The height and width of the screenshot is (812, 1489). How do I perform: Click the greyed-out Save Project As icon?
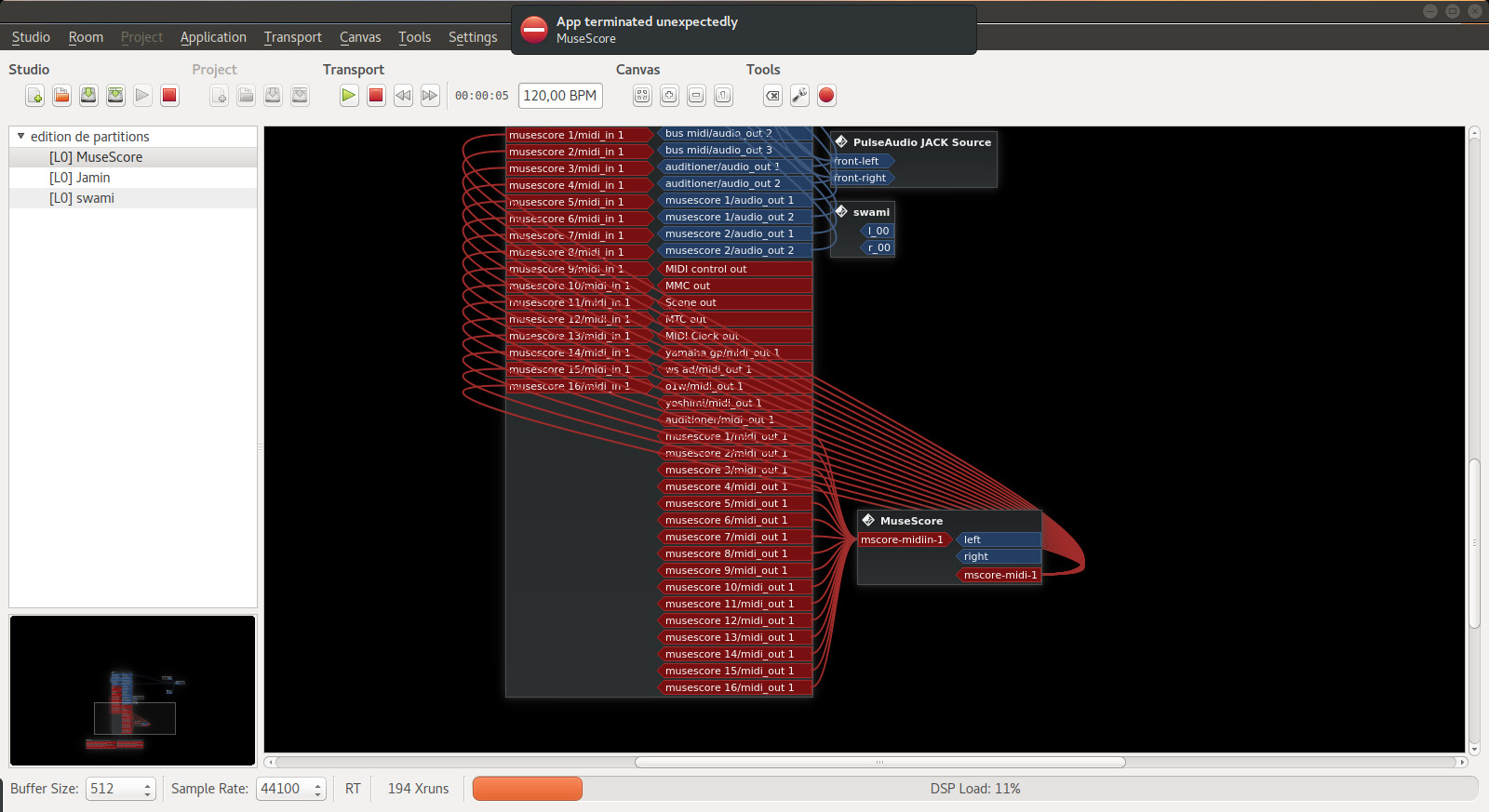(300, 95)
